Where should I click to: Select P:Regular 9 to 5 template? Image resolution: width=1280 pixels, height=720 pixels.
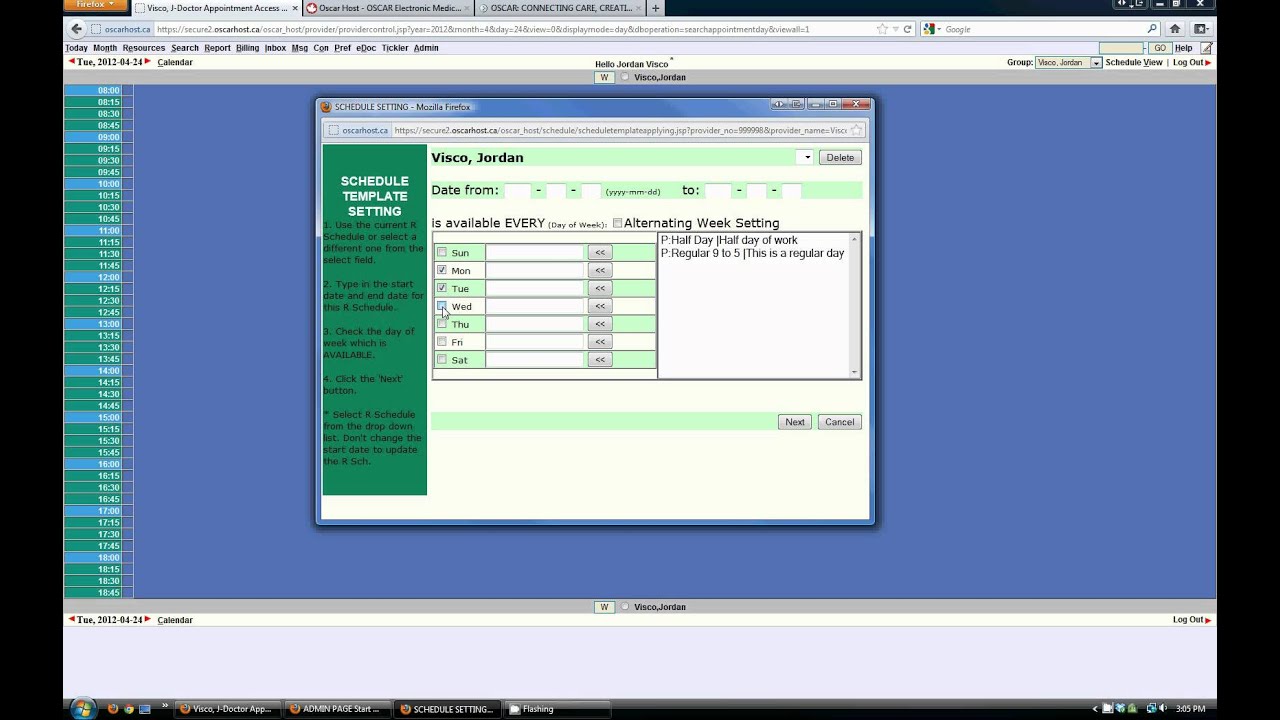752,253
